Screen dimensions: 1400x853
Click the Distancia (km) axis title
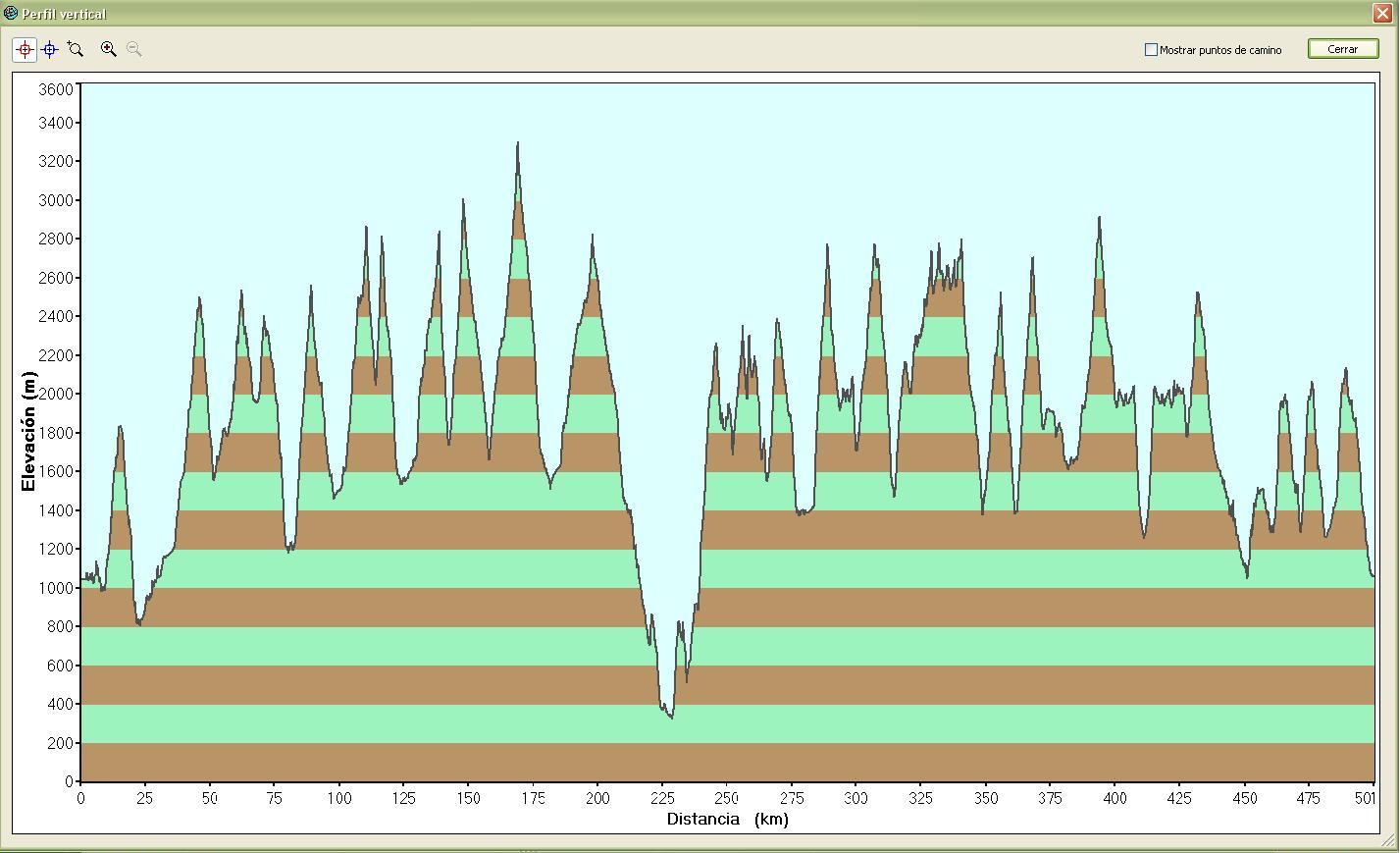[727, 819]
